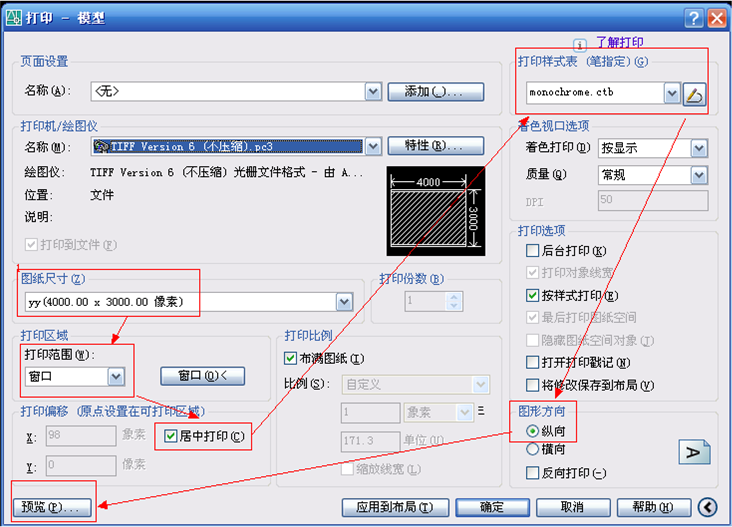Click the collapse dialog arrow icon
Image resolution: width=732 pixels, height=527 pixels.
(708, 507)
